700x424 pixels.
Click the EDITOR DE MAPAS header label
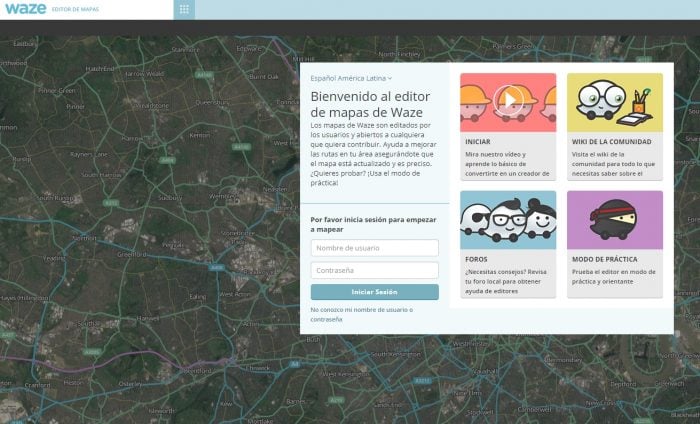(x=75, y=10)
